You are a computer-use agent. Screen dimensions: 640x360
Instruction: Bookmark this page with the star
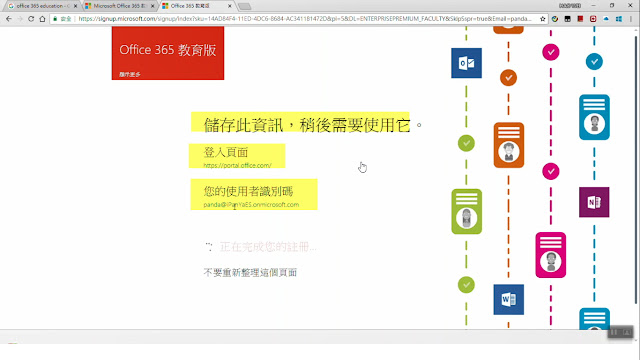[542, 19]
